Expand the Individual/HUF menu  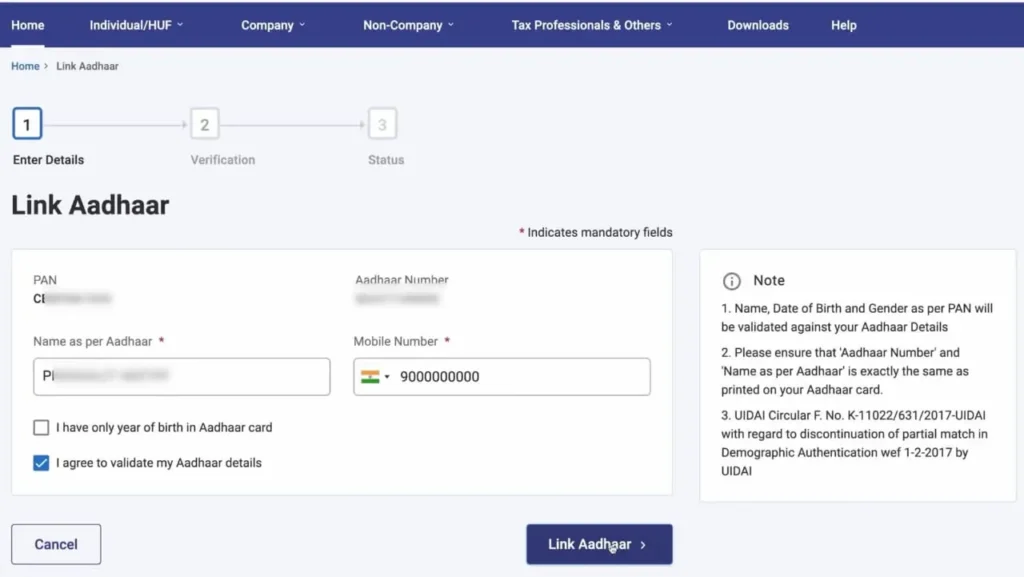click(136, 25)
